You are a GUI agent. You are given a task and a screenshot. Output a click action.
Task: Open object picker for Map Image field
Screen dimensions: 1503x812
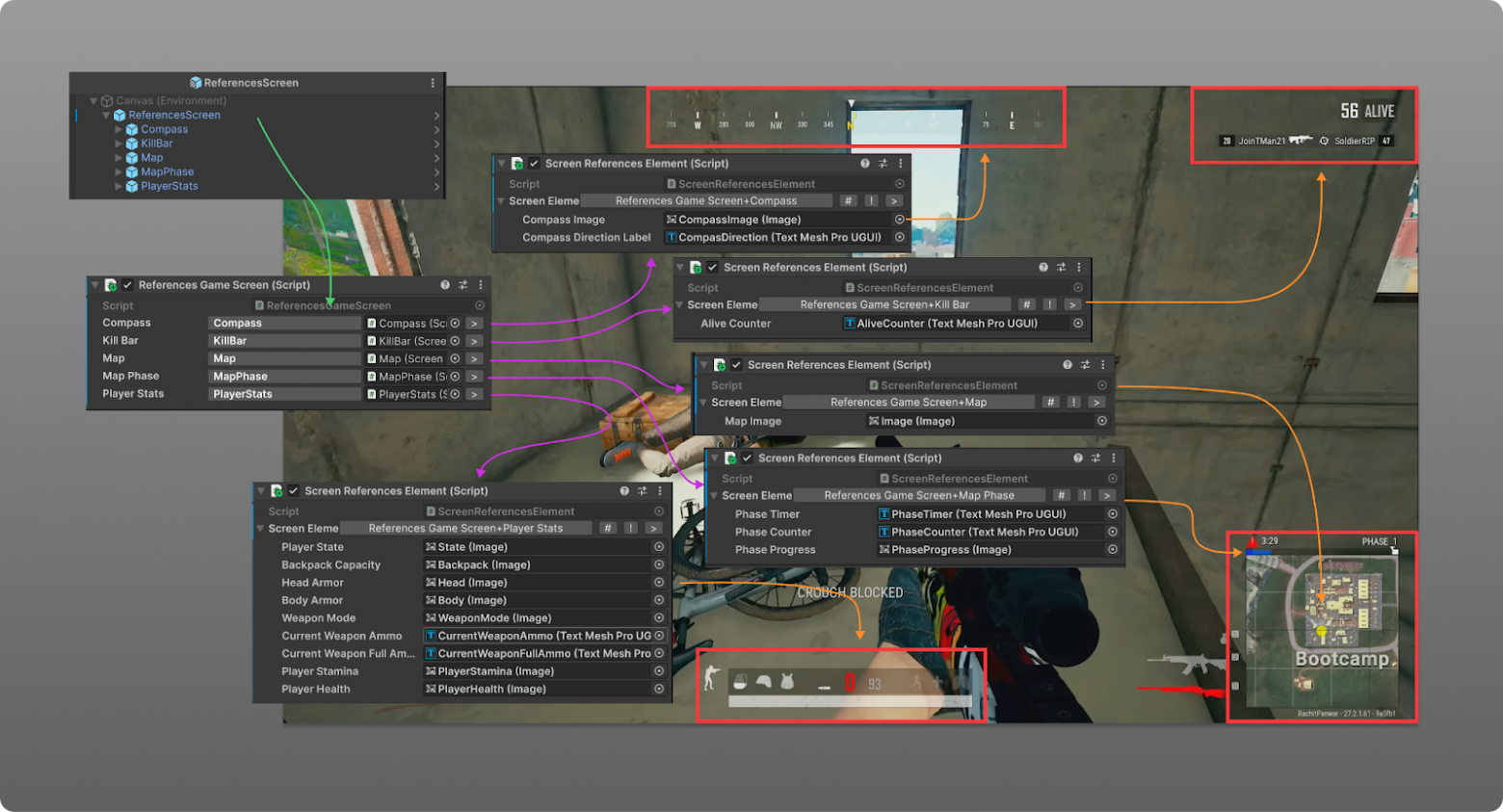pos(1102,421)
